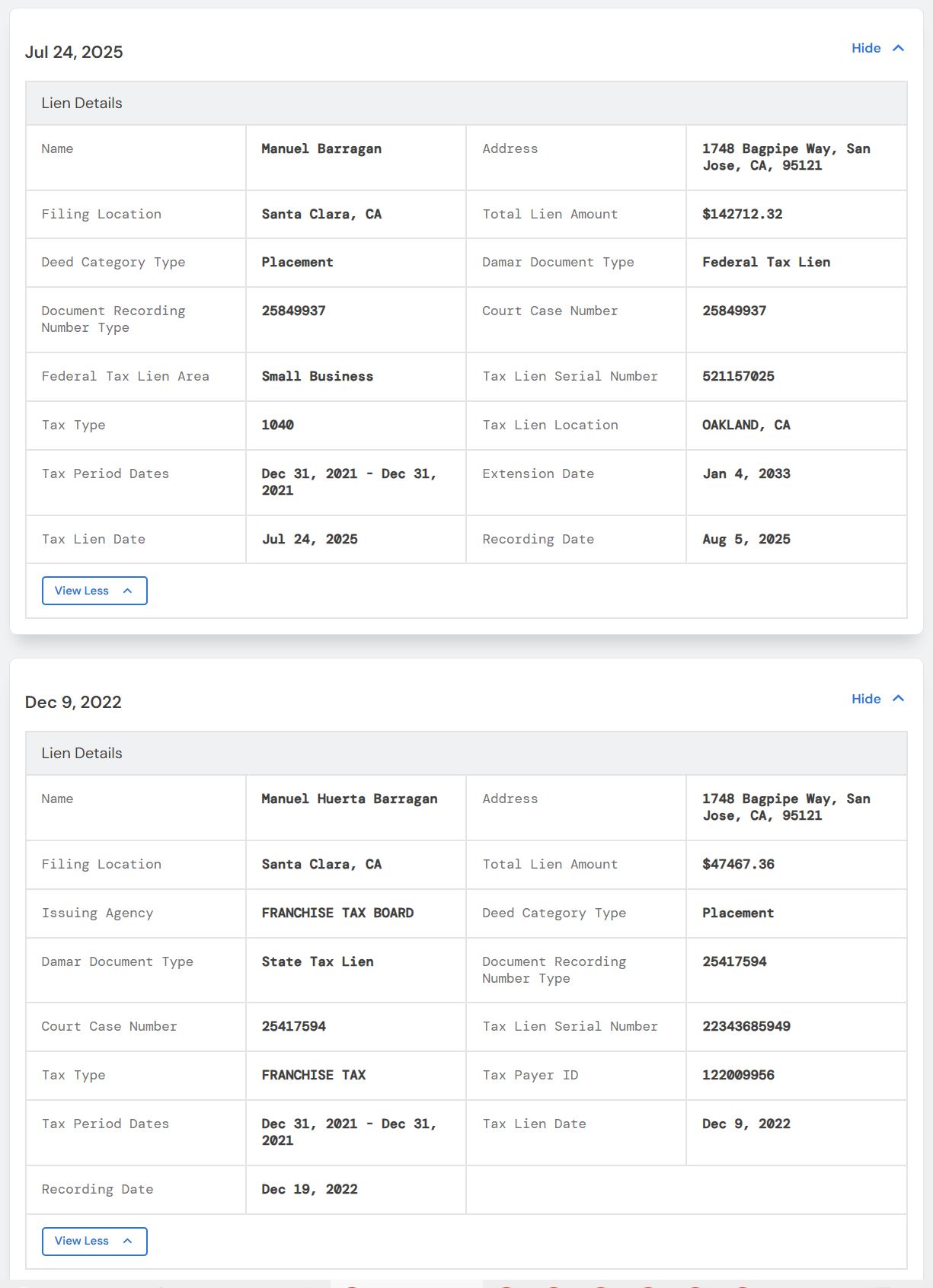
Task: Click the FRANCHISE TAX BOARD issuing agency value
Action: click(337, 913)
